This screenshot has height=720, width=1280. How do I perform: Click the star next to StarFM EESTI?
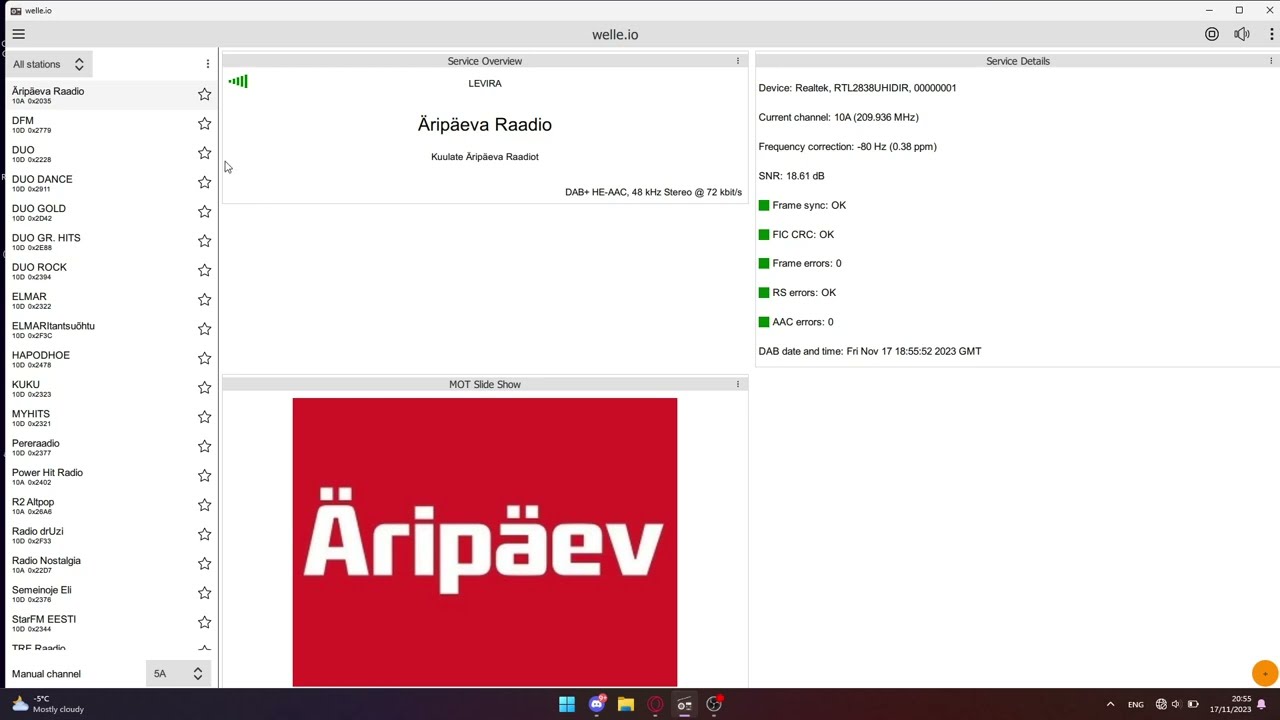[x=204, y=622]
